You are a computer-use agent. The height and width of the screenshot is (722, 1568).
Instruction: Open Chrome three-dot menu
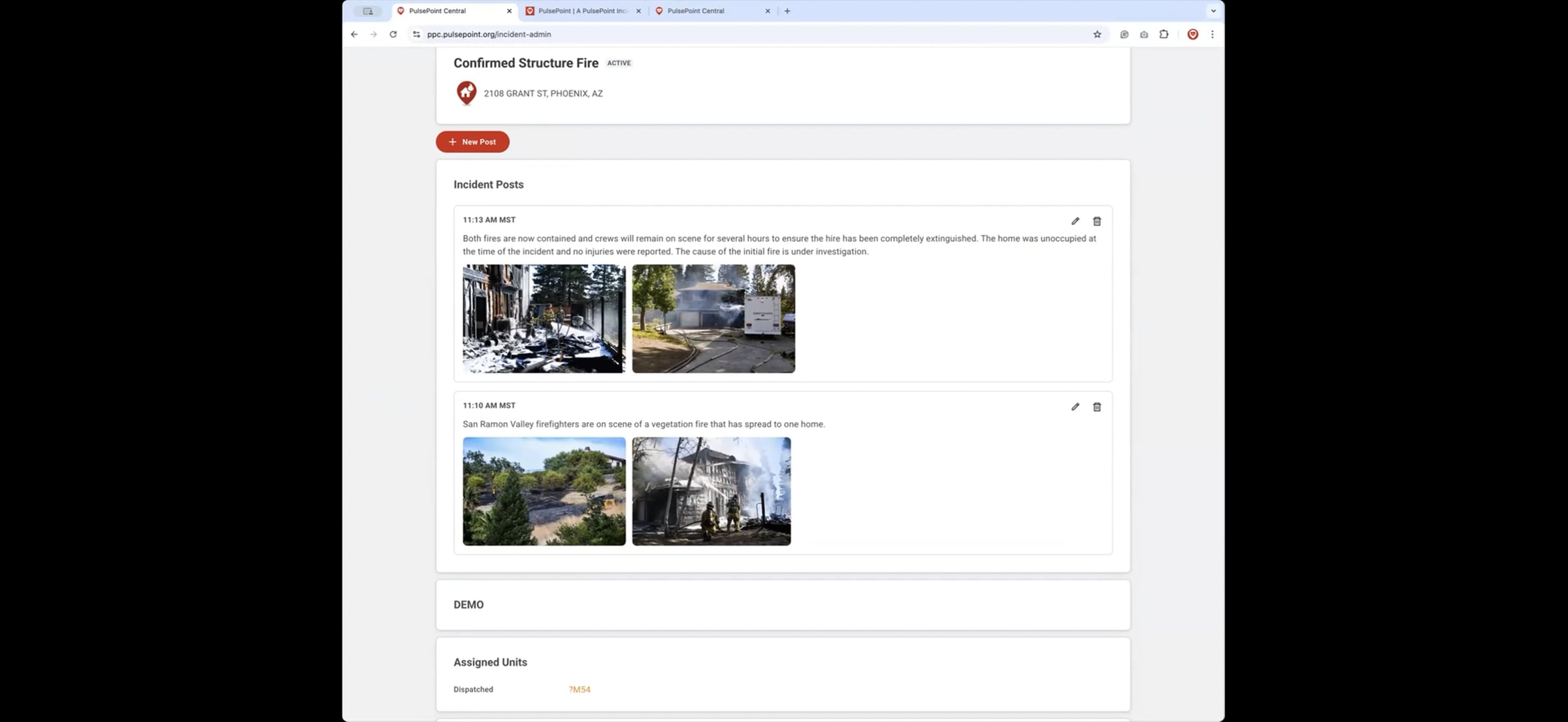1212,34
